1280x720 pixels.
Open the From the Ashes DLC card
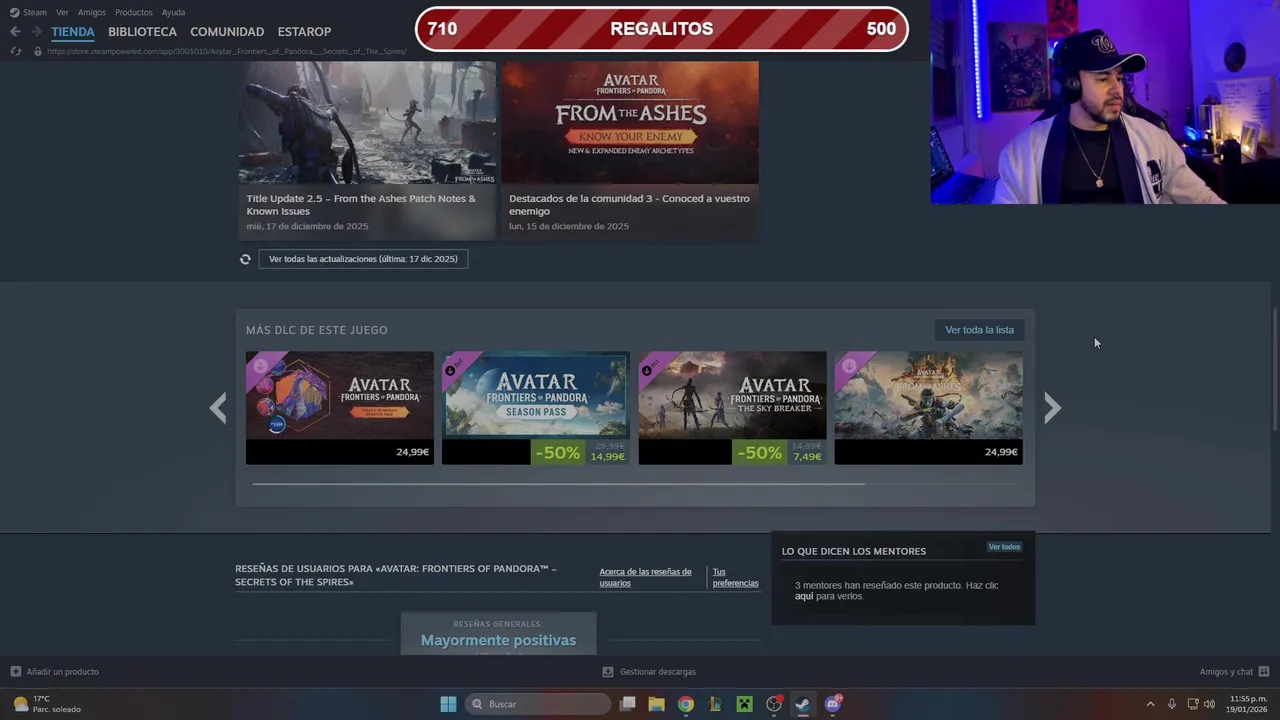[x=929, y=407]
